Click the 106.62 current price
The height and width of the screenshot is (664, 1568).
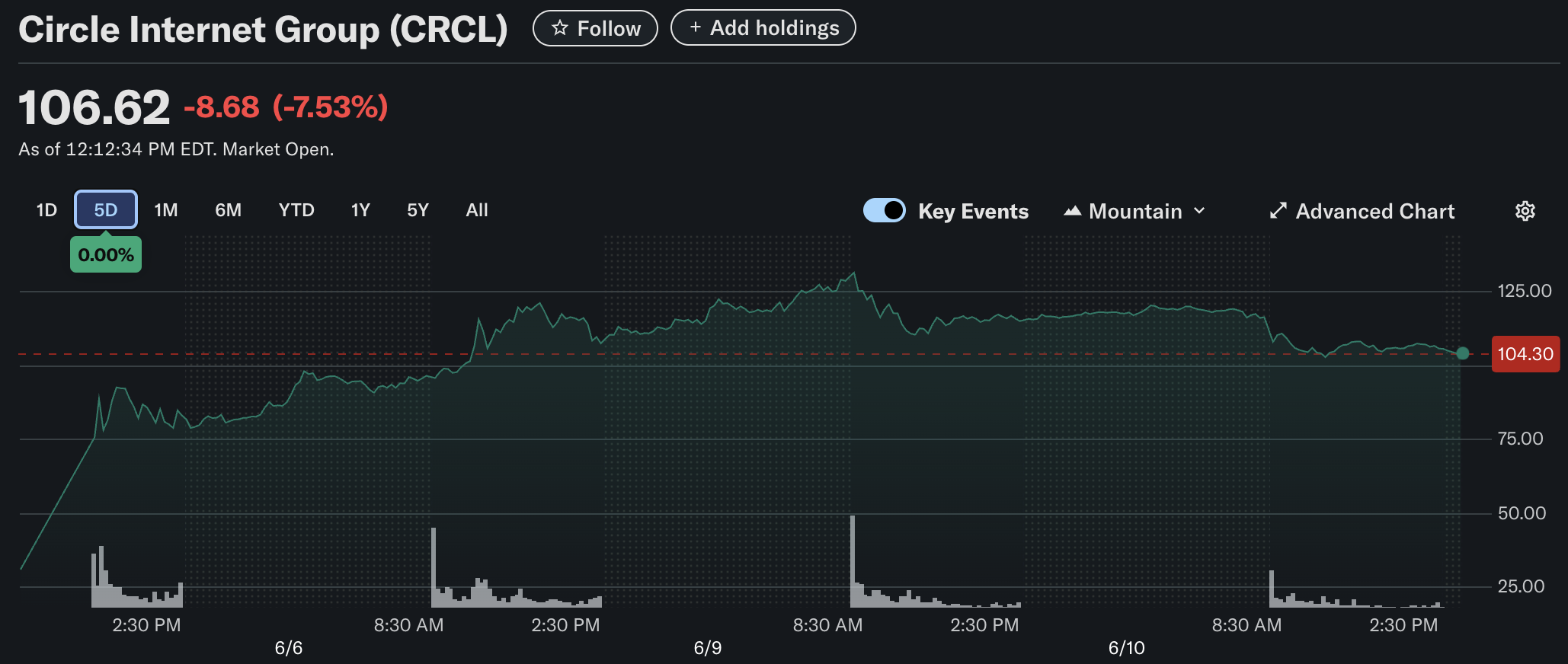click(94, 107)
